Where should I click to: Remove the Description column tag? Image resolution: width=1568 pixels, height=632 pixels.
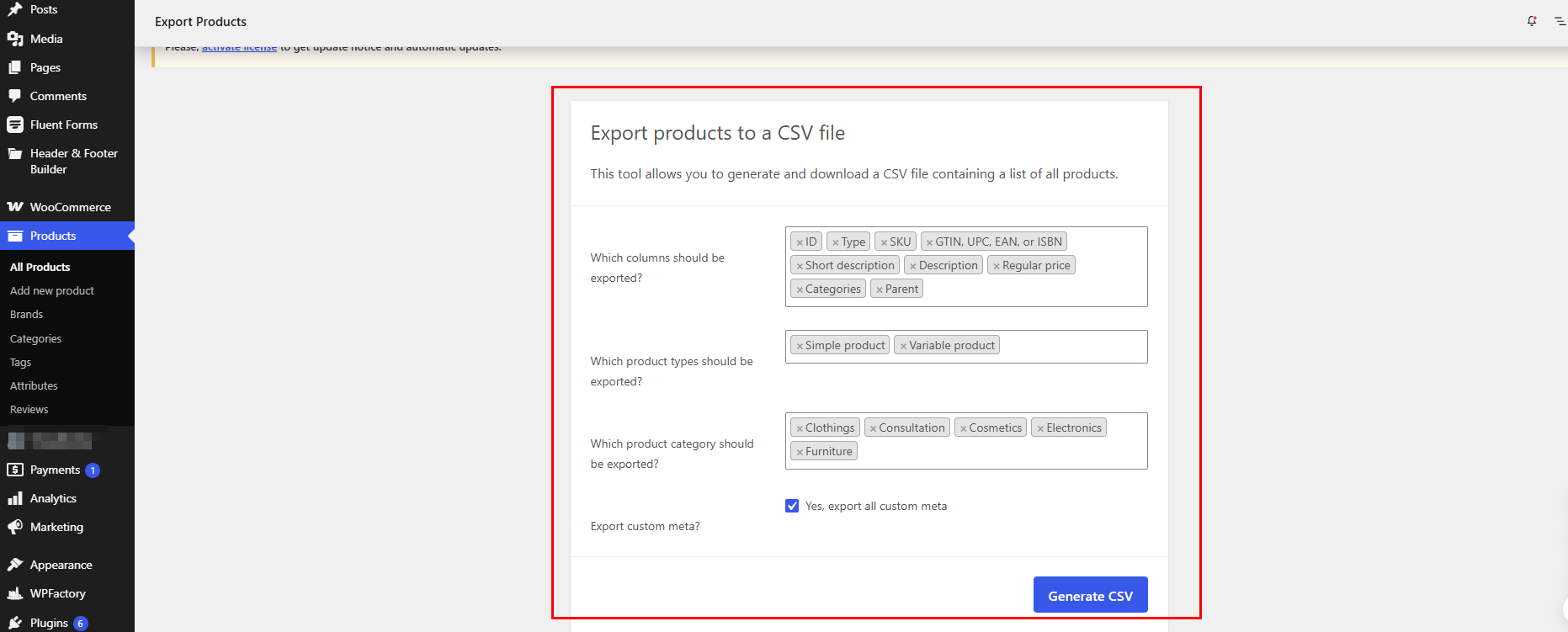coord(913,266)
